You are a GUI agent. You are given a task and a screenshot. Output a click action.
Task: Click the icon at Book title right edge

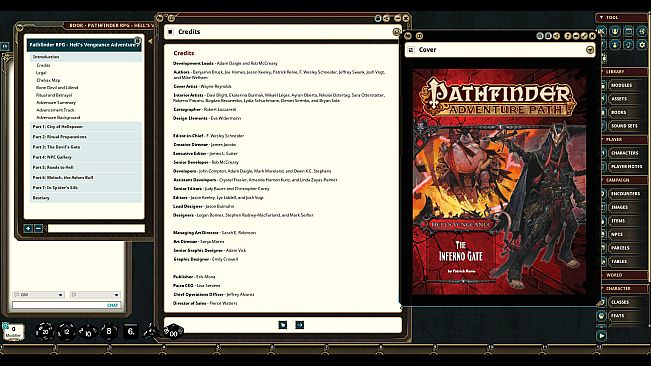137,41
